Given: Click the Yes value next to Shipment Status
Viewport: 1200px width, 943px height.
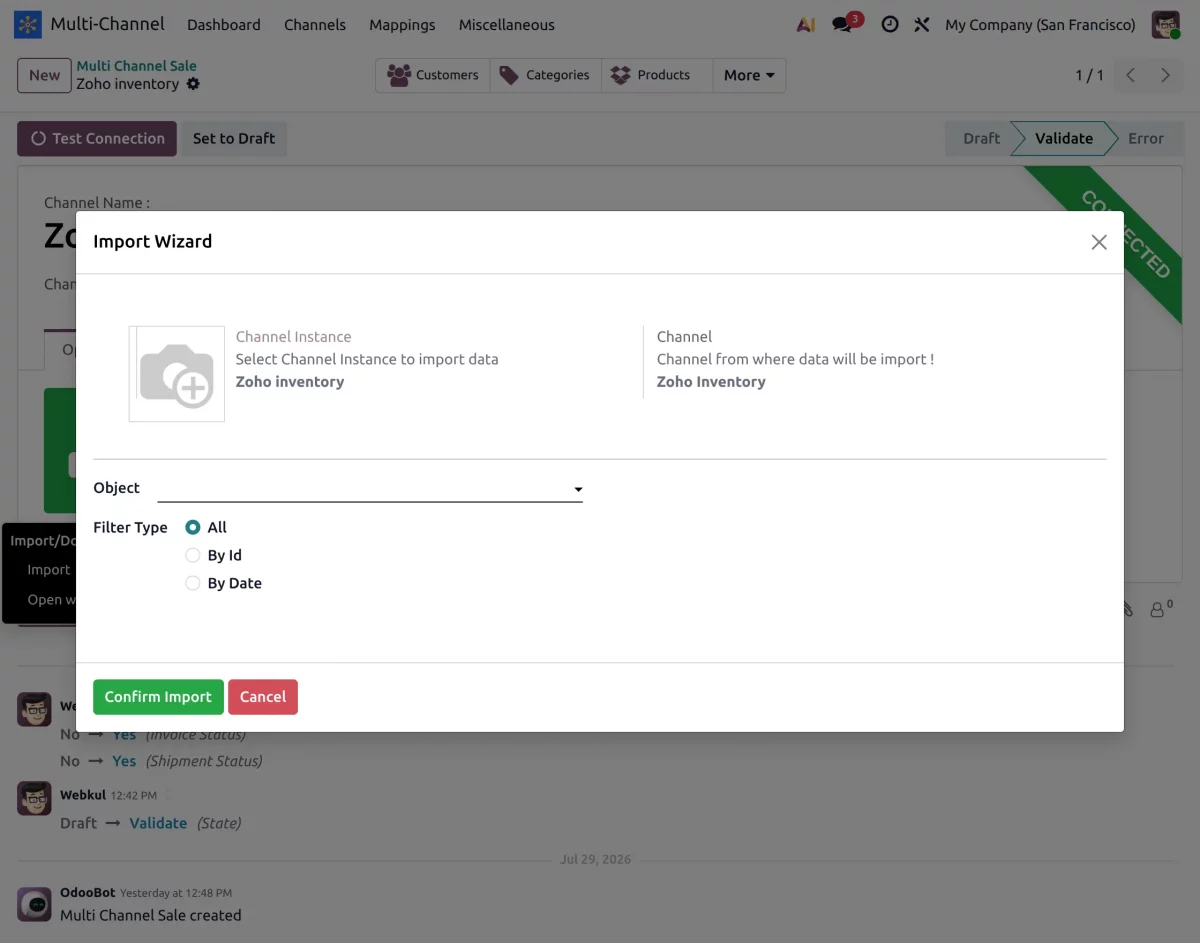Looking at the screenshot, I should coord(124,761).
